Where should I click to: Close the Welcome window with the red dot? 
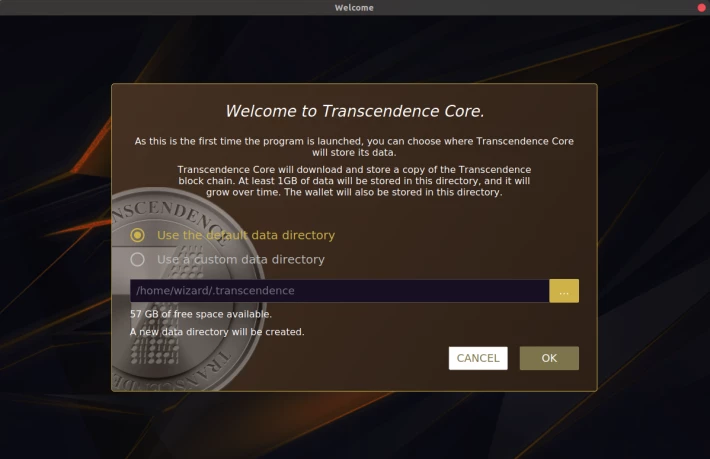[701, 7]
